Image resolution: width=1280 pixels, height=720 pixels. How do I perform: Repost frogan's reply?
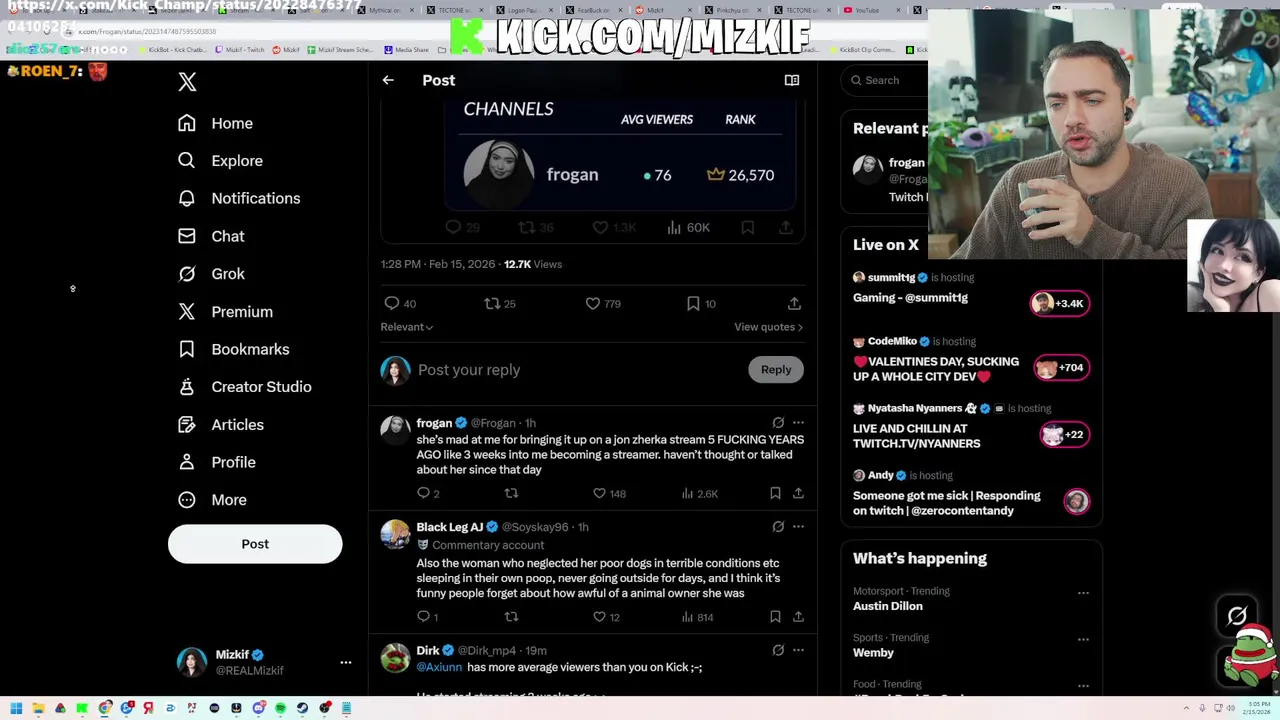click(x=511, y=493)
